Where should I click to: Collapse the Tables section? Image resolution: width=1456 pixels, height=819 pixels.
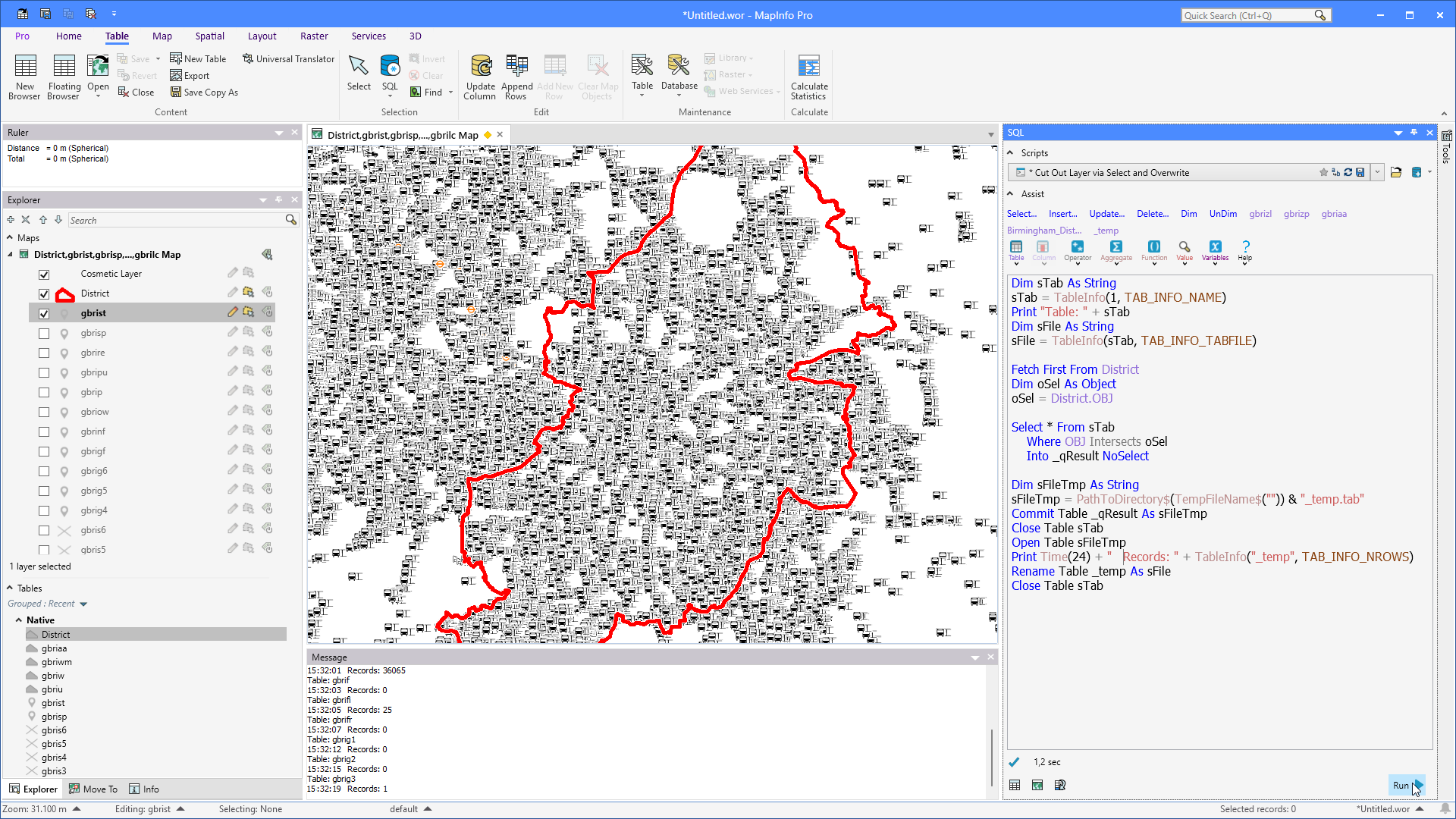point(10,588)
